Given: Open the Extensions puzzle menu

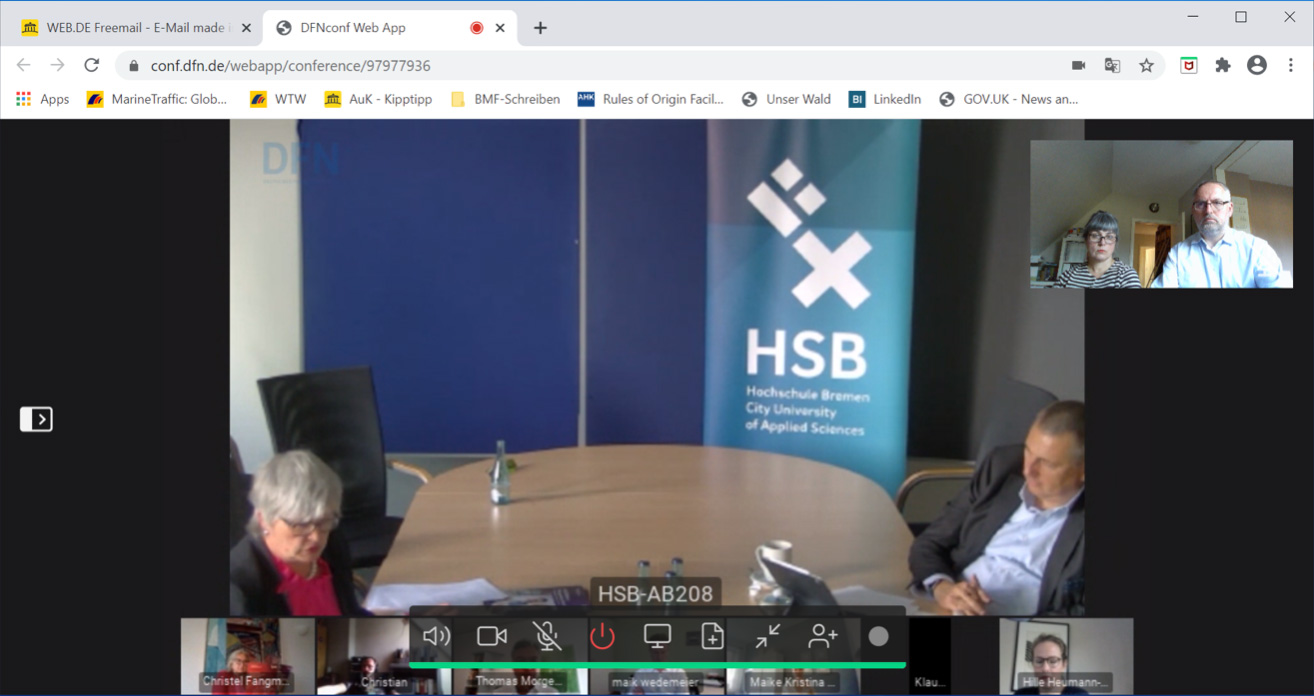Looking at the screenshot, I should point(1223,66).
